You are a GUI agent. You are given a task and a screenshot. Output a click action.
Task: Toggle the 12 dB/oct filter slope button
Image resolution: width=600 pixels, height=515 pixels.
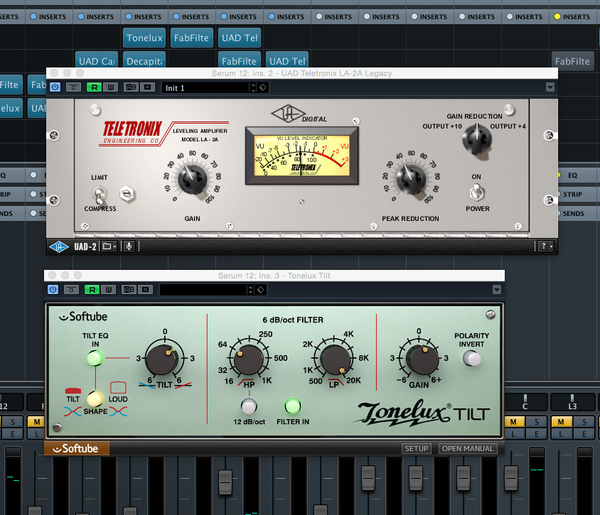coord(249,406)
